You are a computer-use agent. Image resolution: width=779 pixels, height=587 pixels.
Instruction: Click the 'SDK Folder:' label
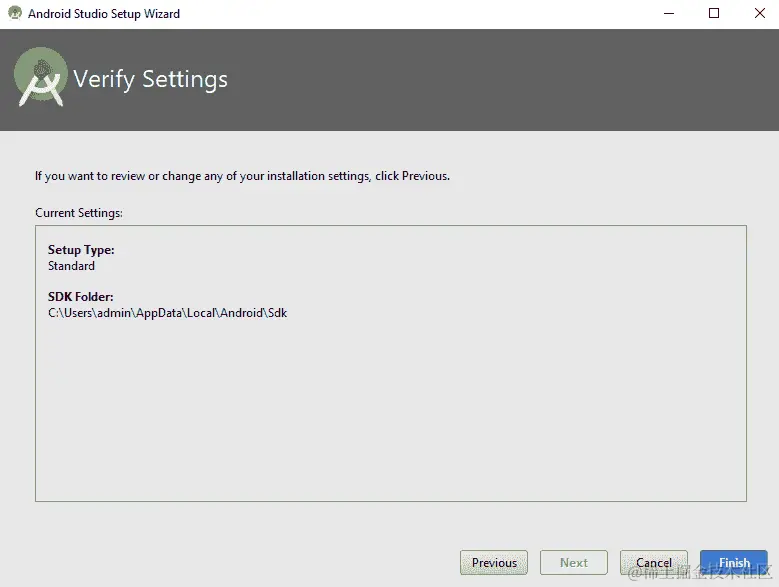coord(80,296)
